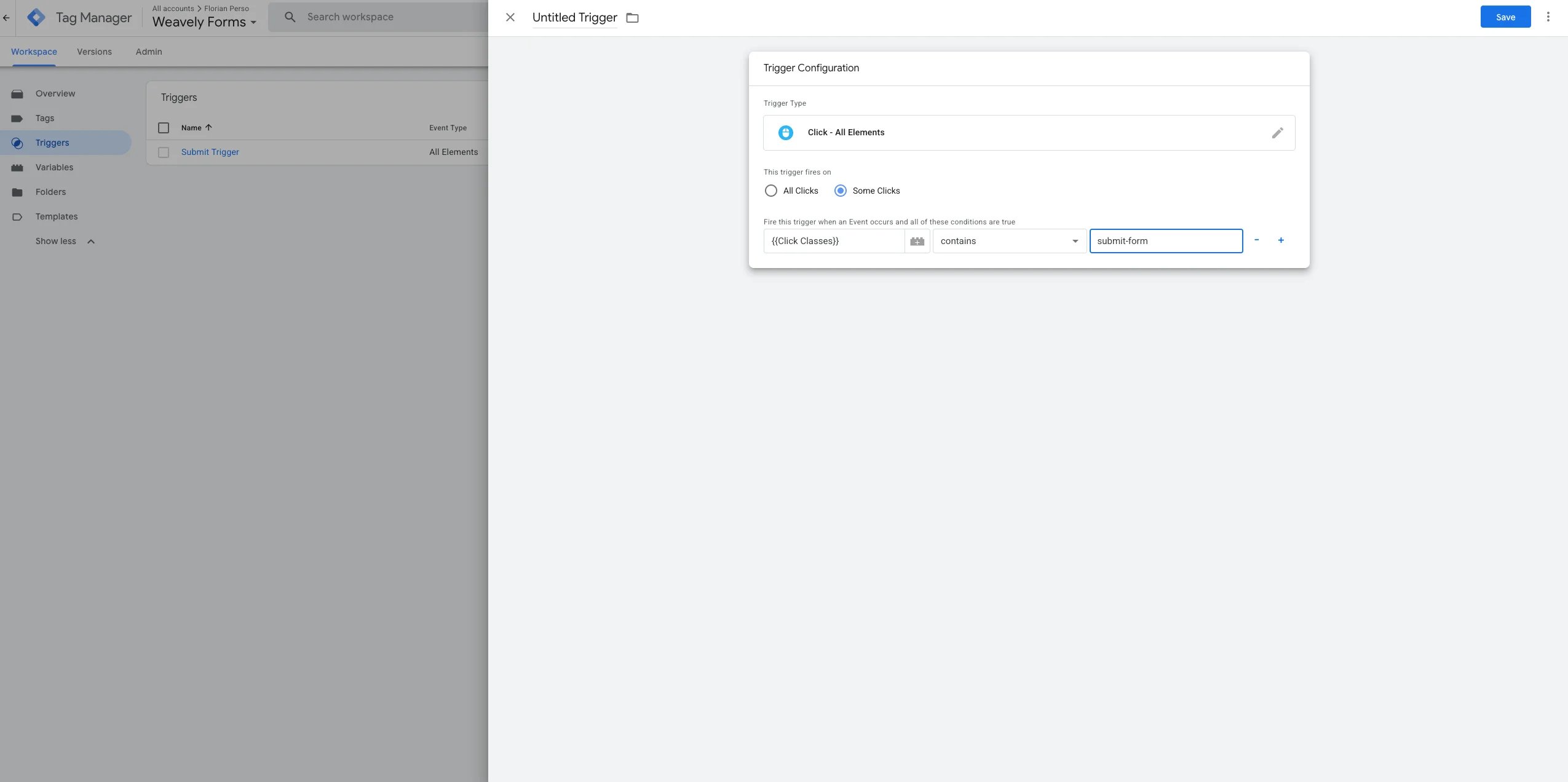The height and width of the screenshot is (782, 1568).
Task: Click the Triggers sidebar icon
Action: point(17,143)
